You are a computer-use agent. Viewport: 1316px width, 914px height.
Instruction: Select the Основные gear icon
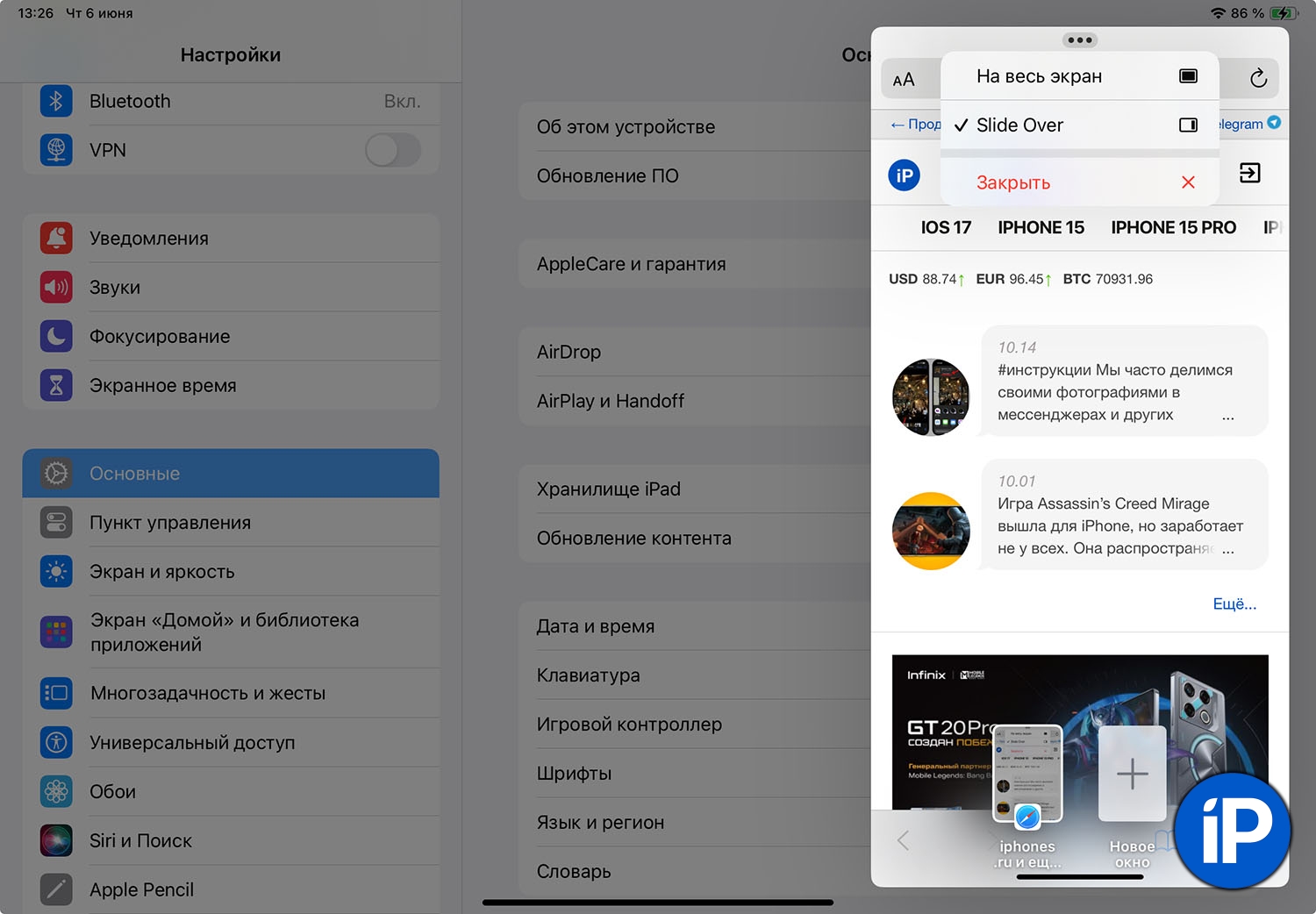point(56,474)
